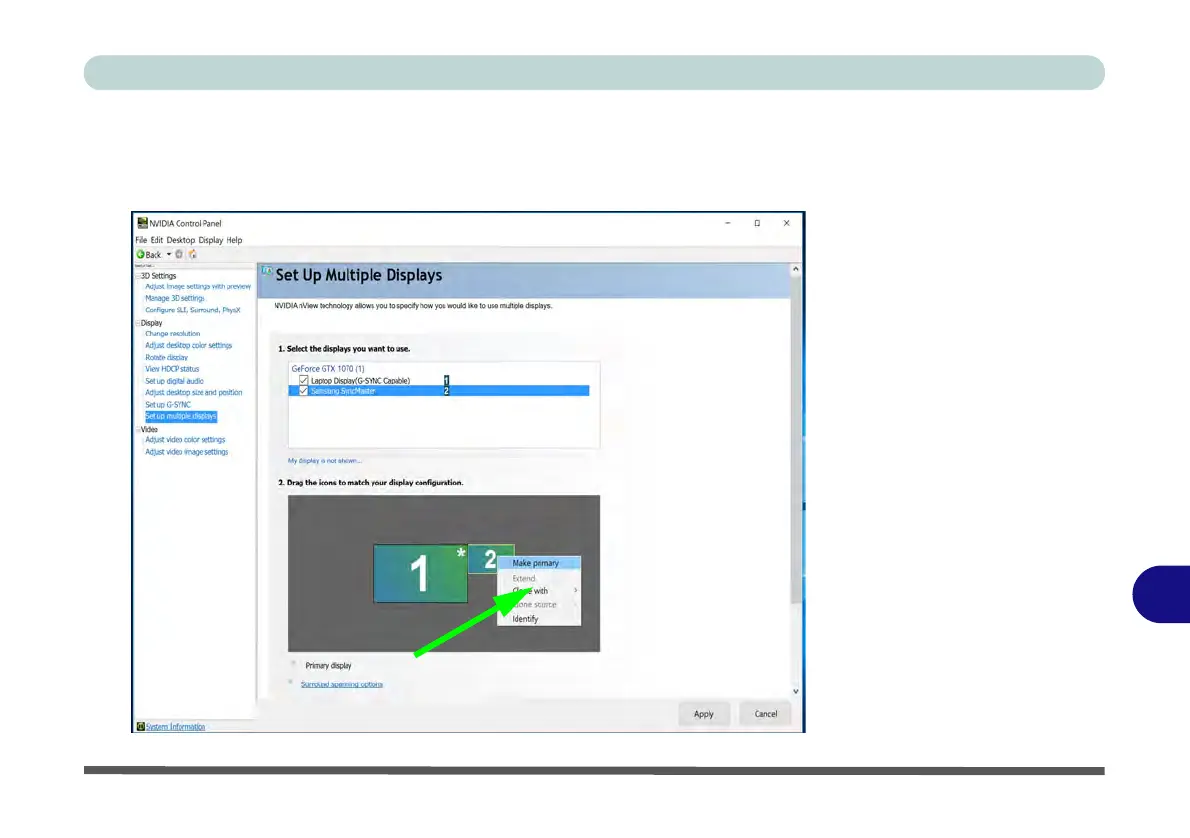This screenshot has height=838, width=1190.
Task: Open Manage 3D settings
Action: [175, 298]
